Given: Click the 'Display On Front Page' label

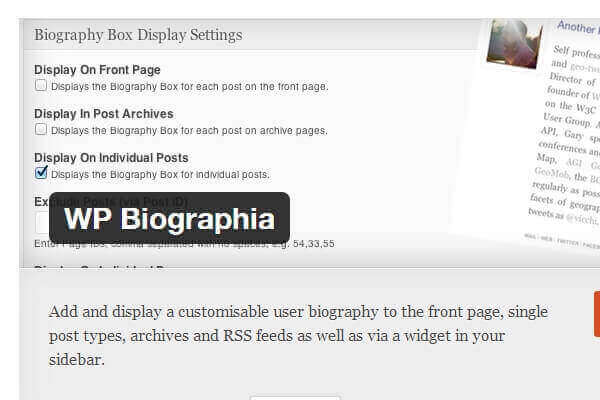Looking at the screenshot, I should [x=97, y=70].
